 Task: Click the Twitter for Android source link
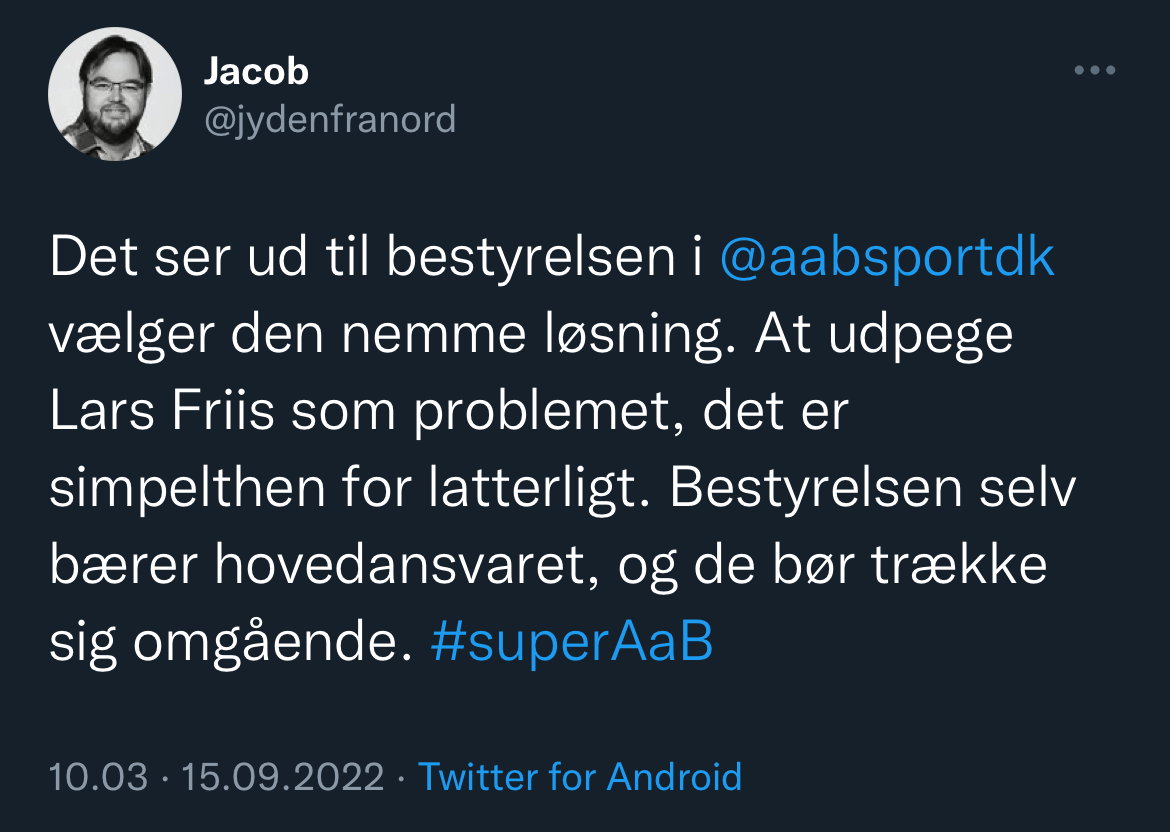coord(580,777)
